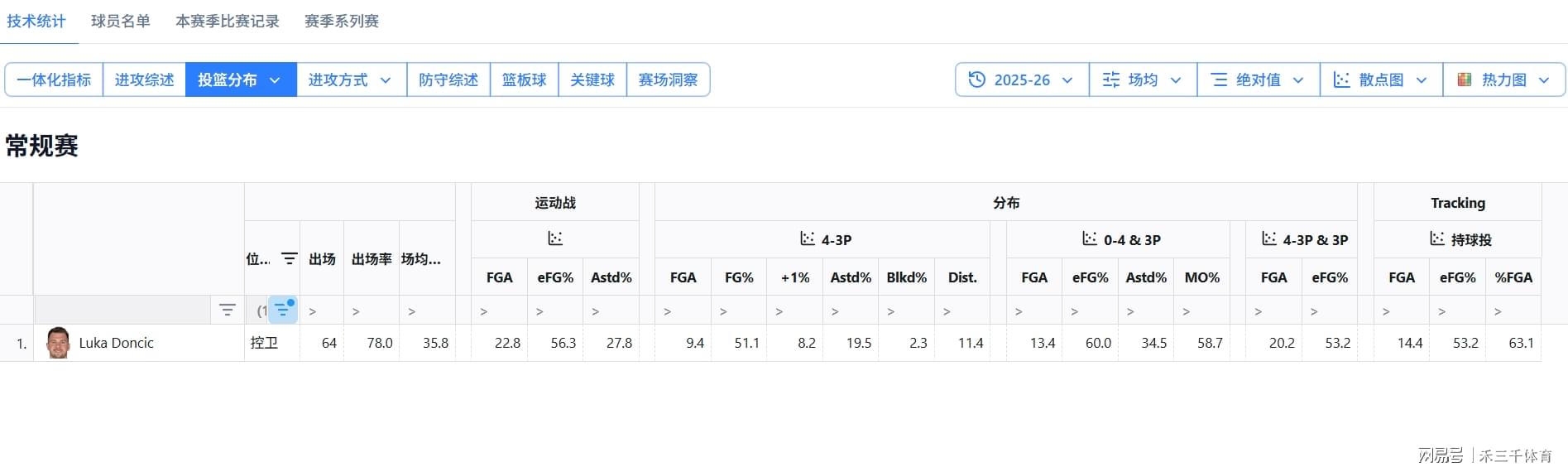Open the Luka Doncic player link

pos(117,343)
